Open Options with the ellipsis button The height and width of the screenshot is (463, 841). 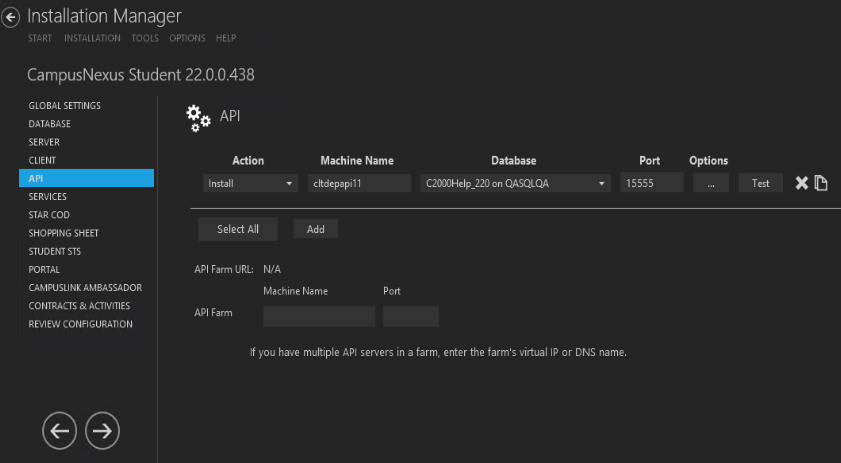click(x=711, y=183)
